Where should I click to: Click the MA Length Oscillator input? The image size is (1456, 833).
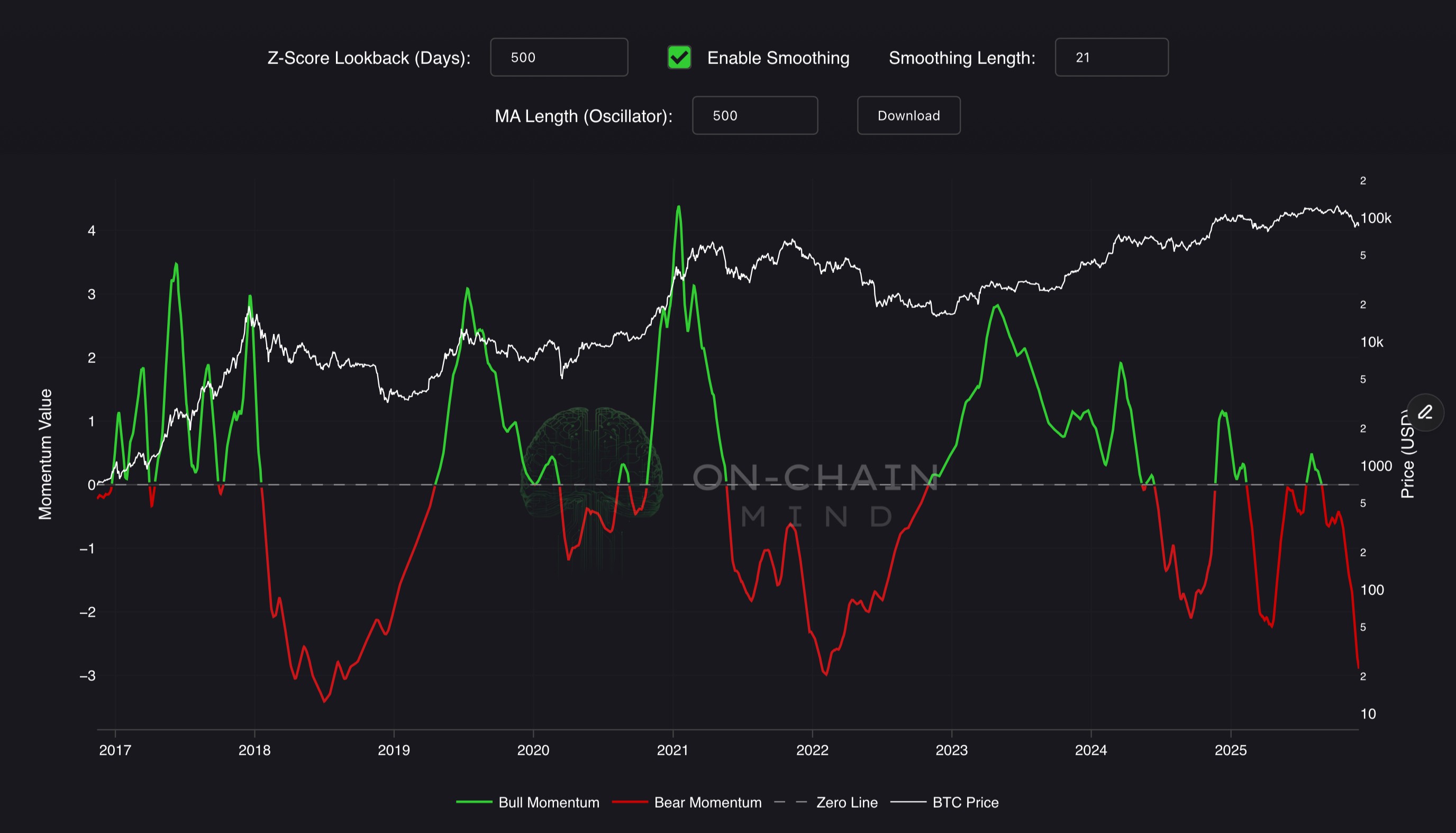pos(754,116)
